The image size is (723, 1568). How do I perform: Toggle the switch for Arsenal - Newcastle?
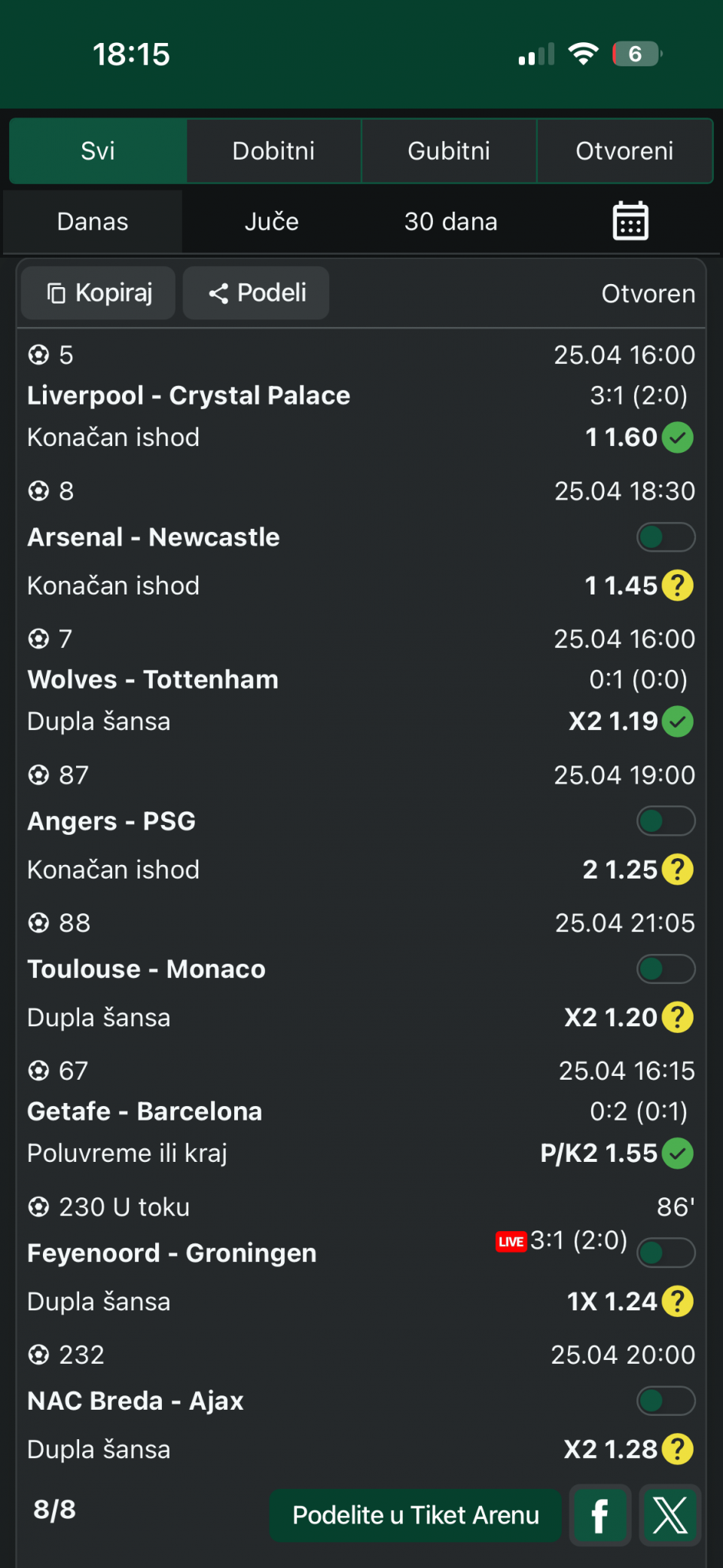666,537
